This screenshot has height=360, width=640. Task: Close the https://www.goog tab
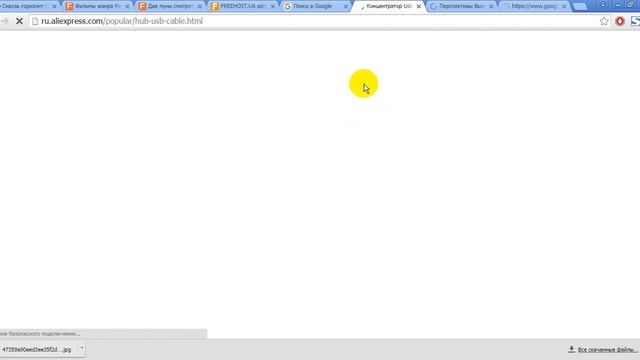tap(564, 7)
